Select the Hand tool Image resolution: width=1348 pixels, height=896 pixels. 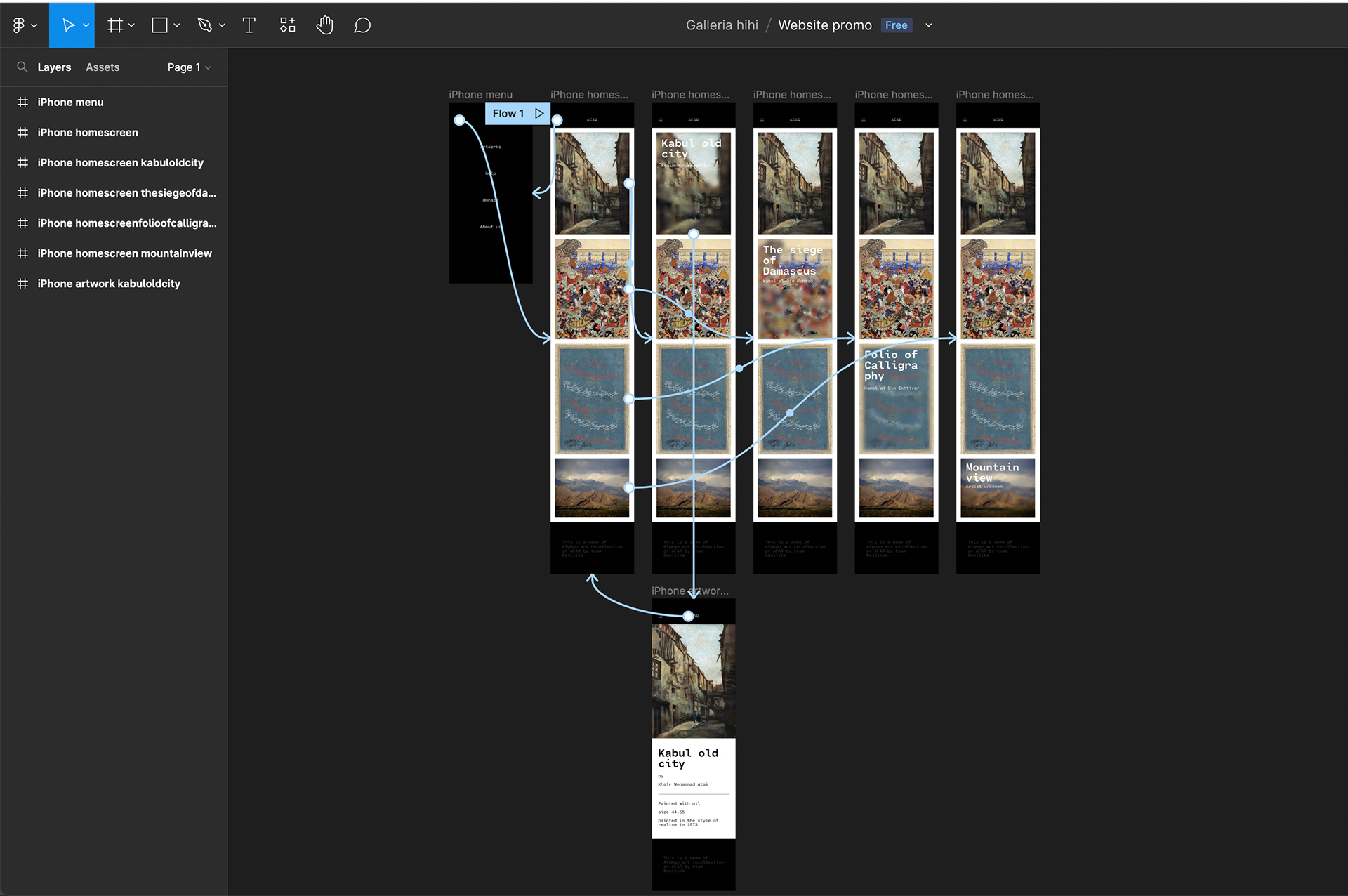coord(324,25)
